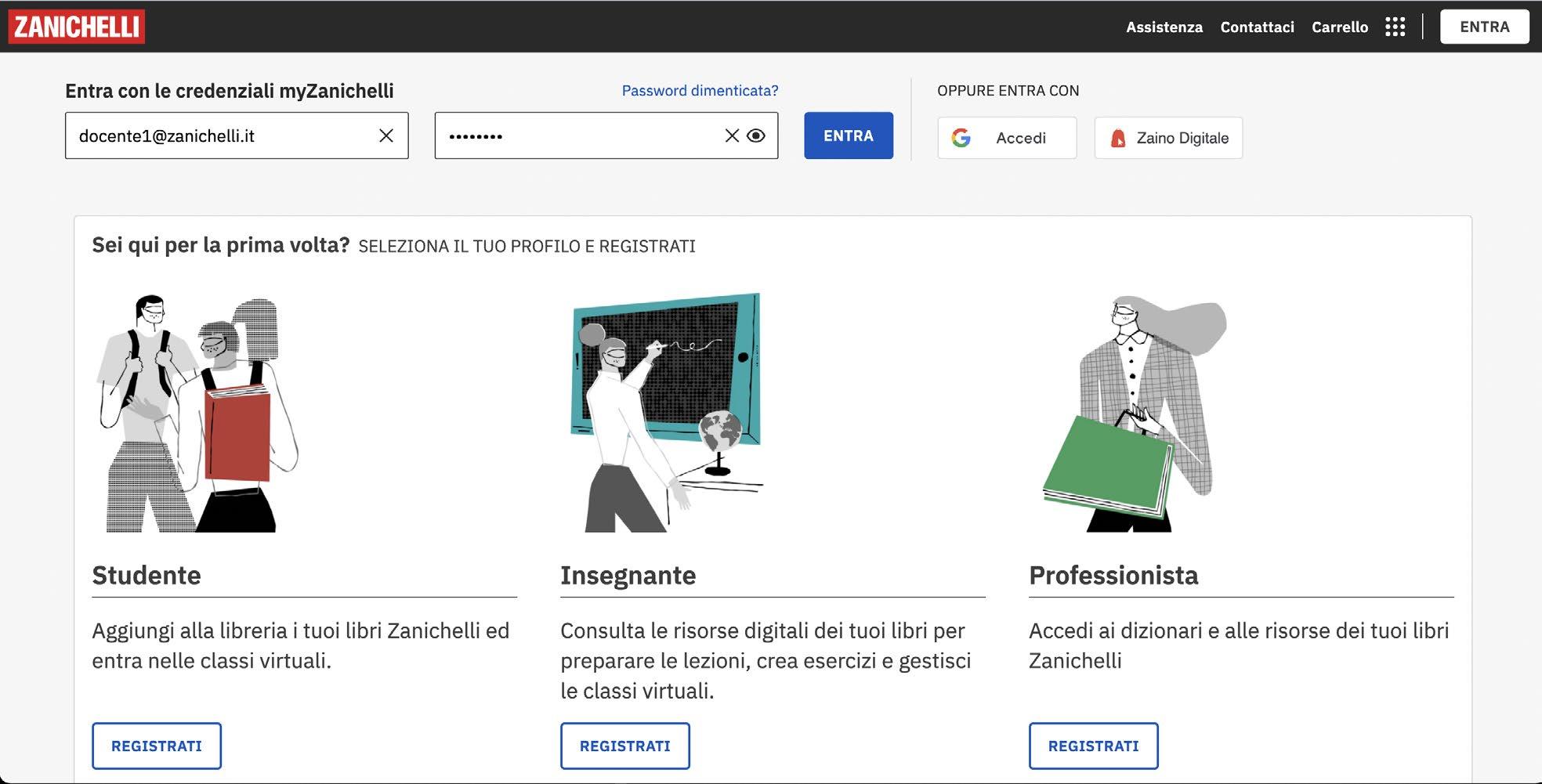1542x784 pixels.
Task: Sign in with Zaino Digitale
Action: coord(1168,138)
